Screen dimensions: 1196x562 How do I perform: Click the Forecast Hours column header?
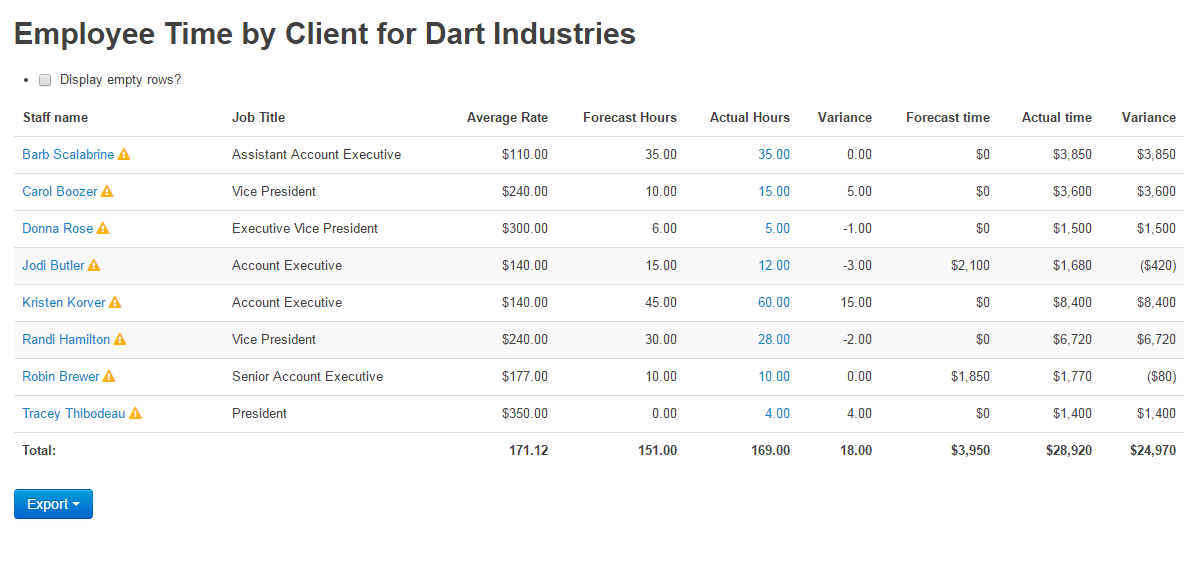click(630, 117)
